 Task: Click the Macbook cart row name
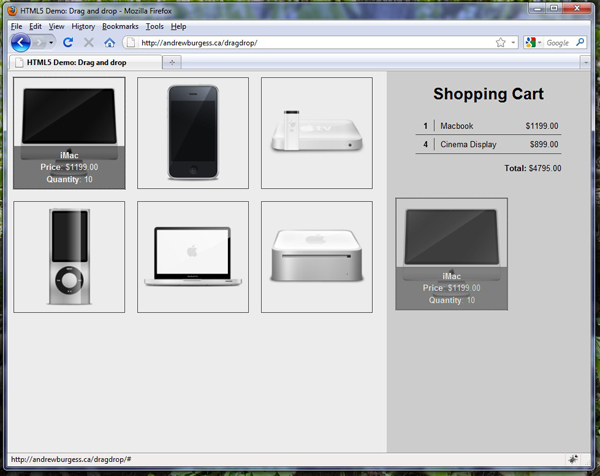pyautogui.click(x=457, y=126)
